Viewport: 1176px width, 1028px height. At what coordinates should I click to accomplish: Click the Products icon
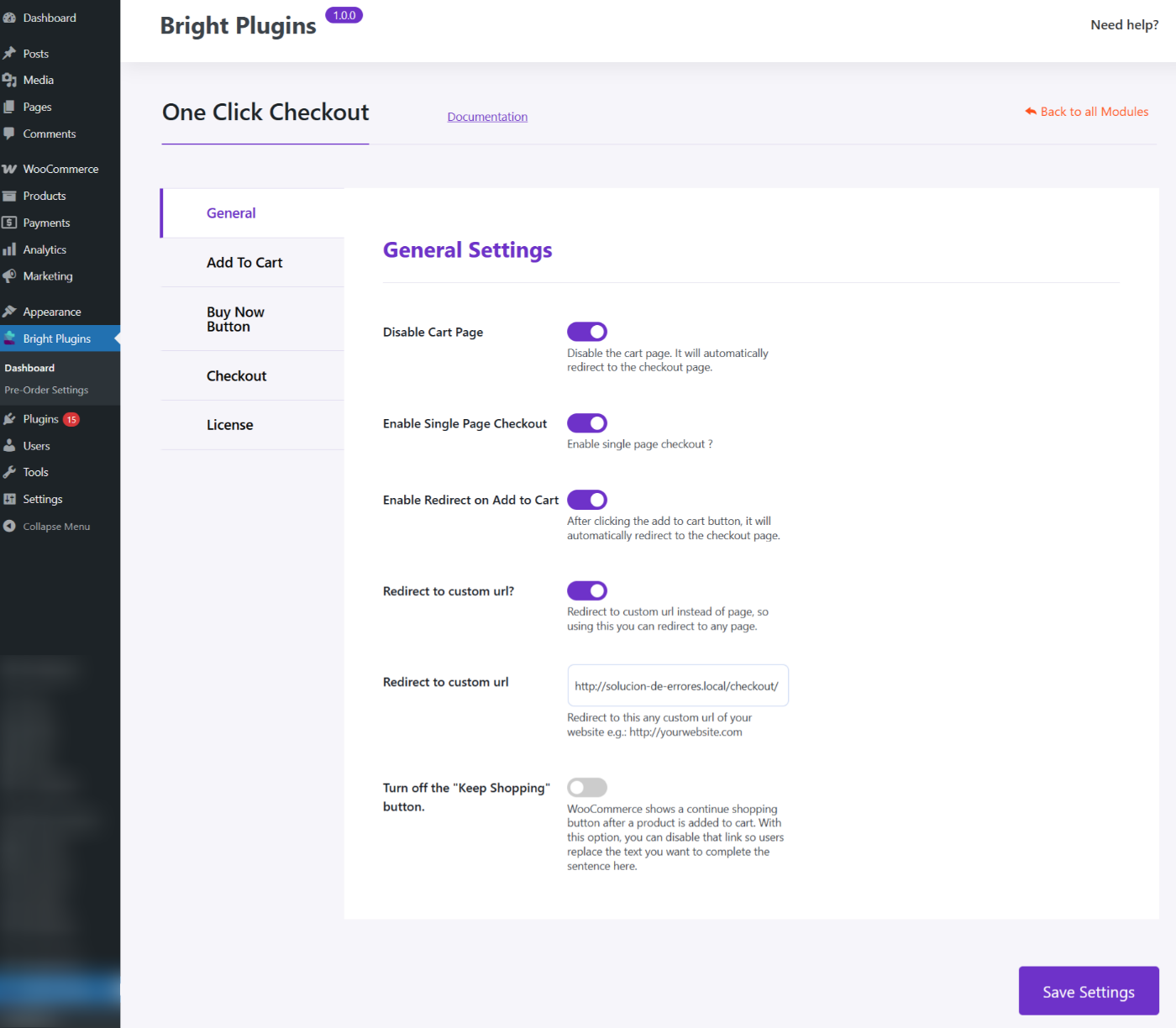[x=11, y=195]
